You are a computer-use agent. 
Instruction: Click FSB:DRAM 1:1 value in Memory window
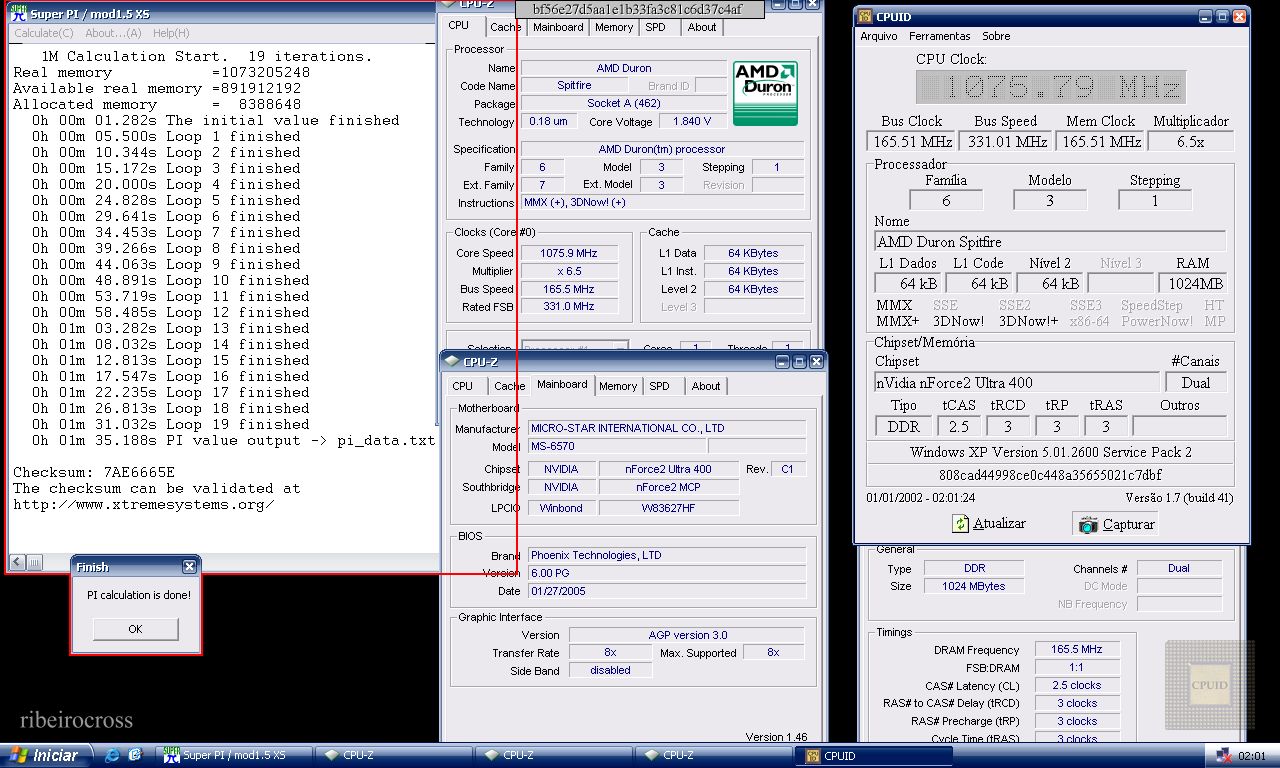pyautogui.click(x=1077, y=667)
